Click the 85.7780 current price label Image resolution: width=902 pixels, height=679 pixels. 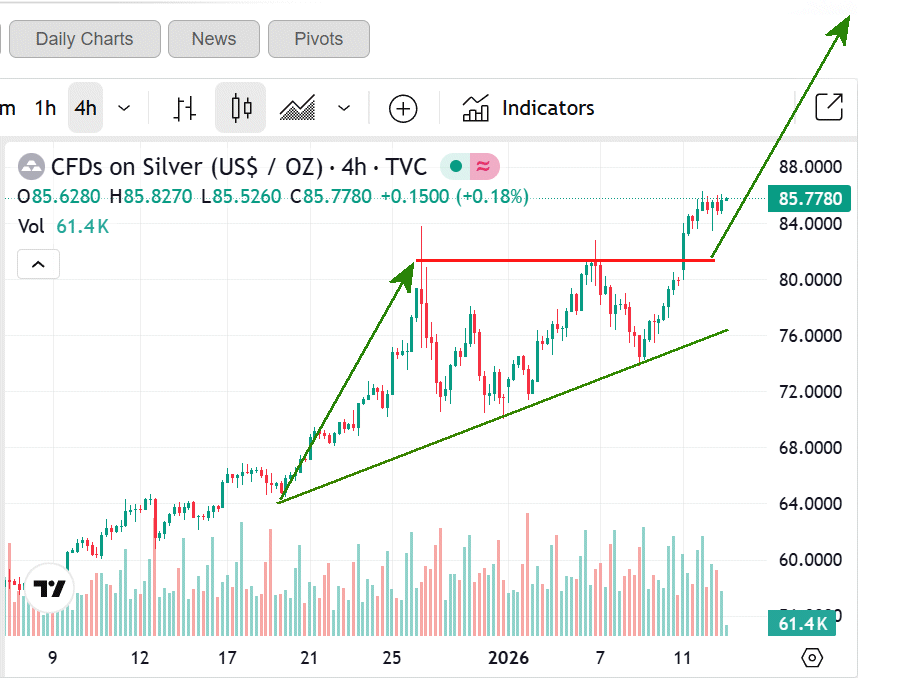pyautogui.click(x=811, y=199)
